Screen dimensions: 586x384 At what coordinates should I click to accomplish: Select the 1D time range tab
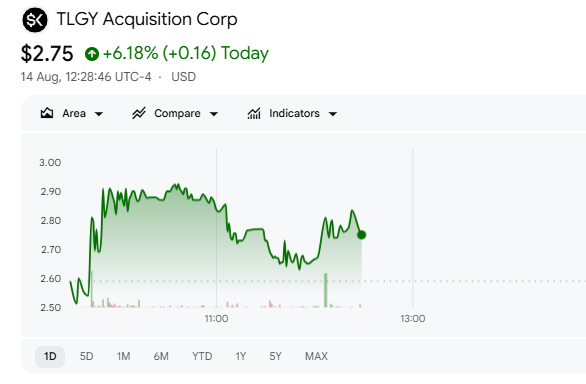(50, 356)
